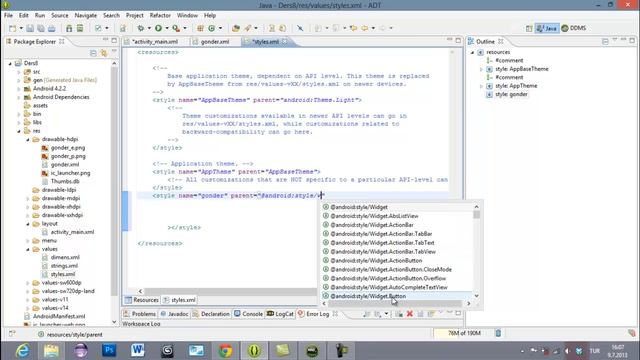Click the clear log viewer icon
The image size is (640, 360).
(x=399, y=314)
